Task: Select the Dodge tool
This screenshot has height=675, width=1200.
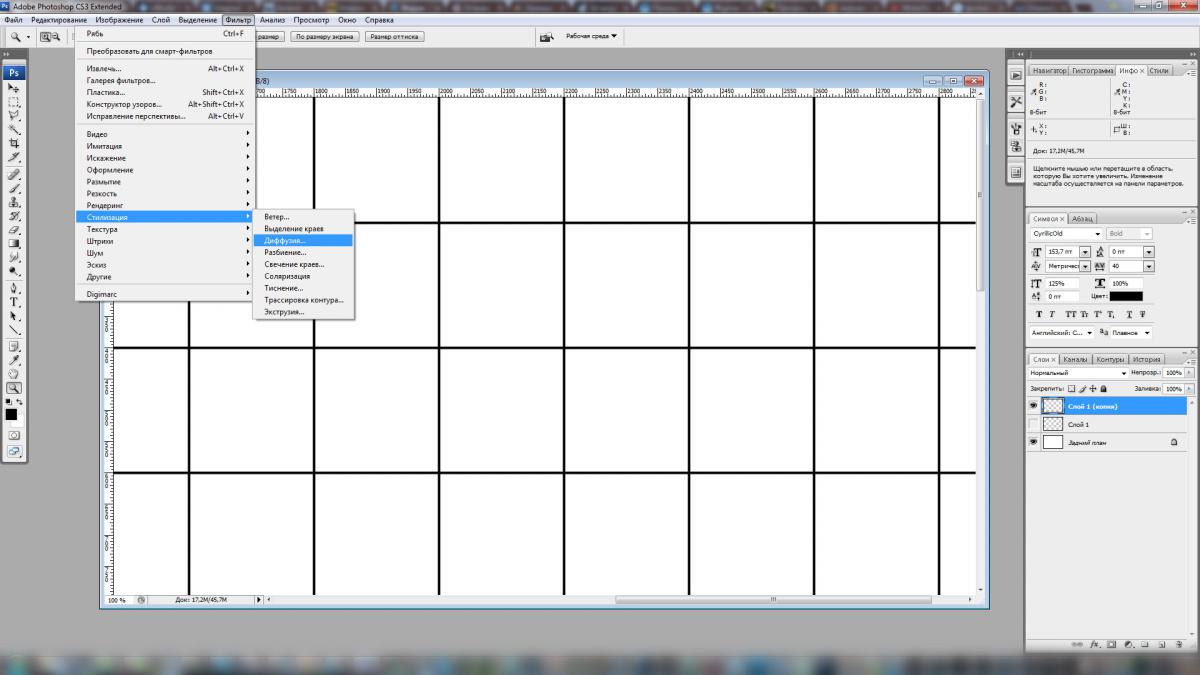Action: click(x=15, y=270)
